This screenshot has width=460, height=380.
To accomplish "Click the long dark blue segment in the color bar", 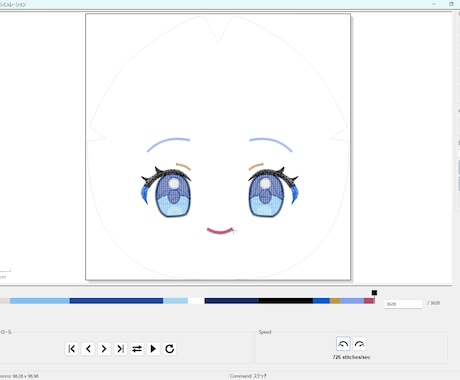I will point(116,301).
